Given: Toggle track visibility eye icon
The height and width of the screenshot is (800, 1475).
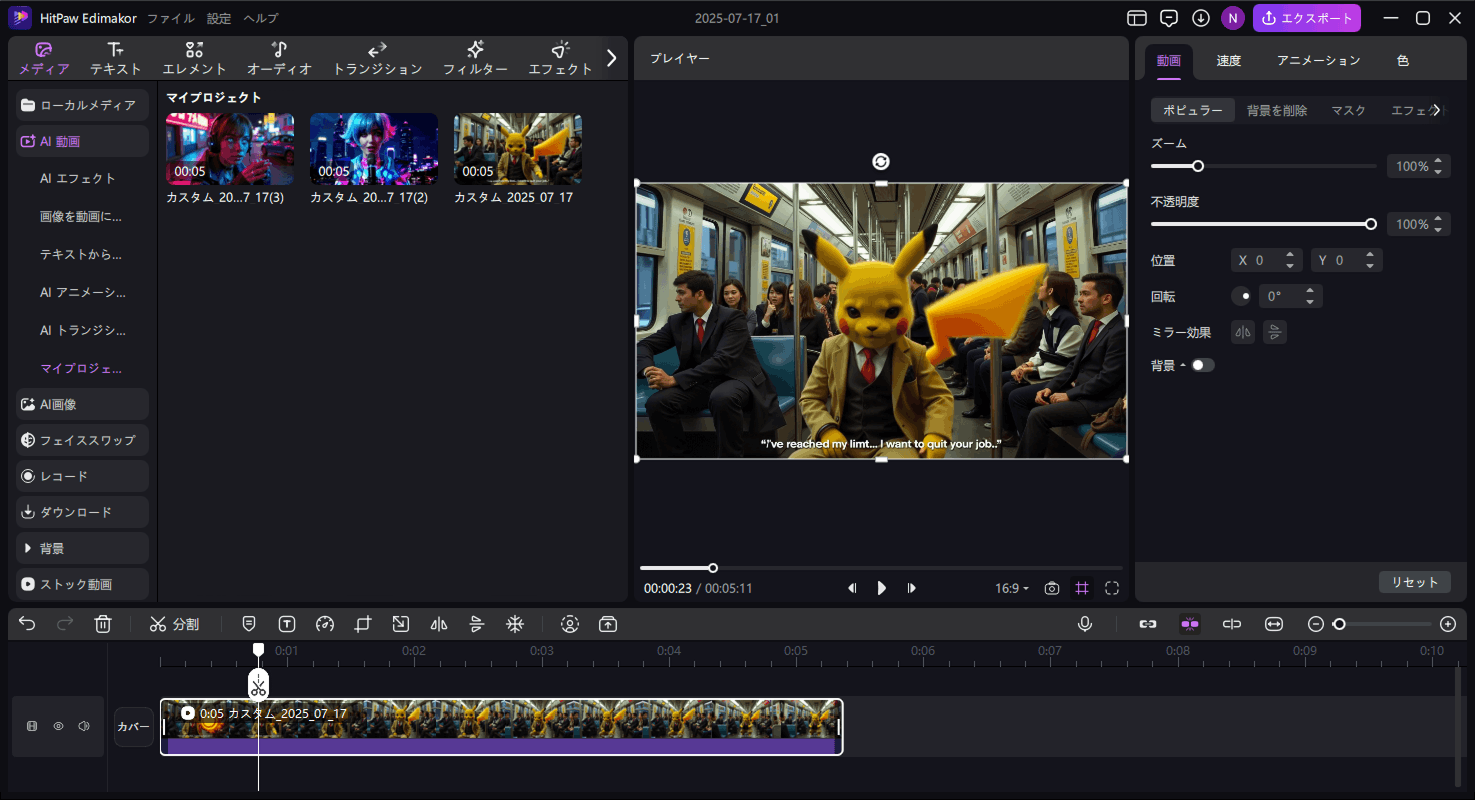Looking at the screenshot, I should (x=58, y=726).
